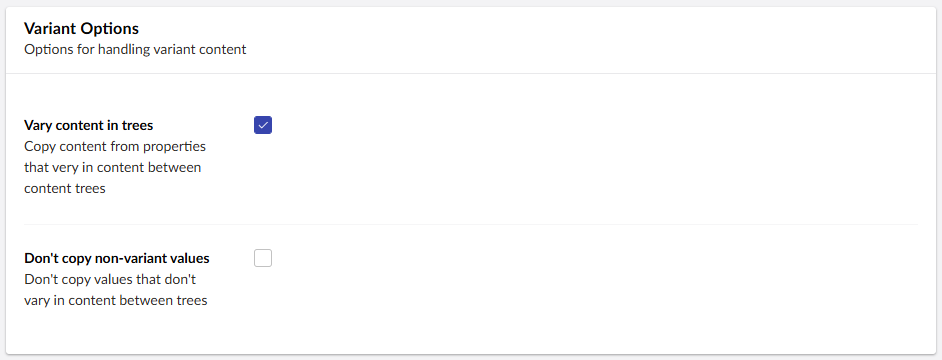The width and height of the screenshot is (942, 360).
Task: Click the bold 'Vary content in trees' label
Action: click(x=88, y=125)
